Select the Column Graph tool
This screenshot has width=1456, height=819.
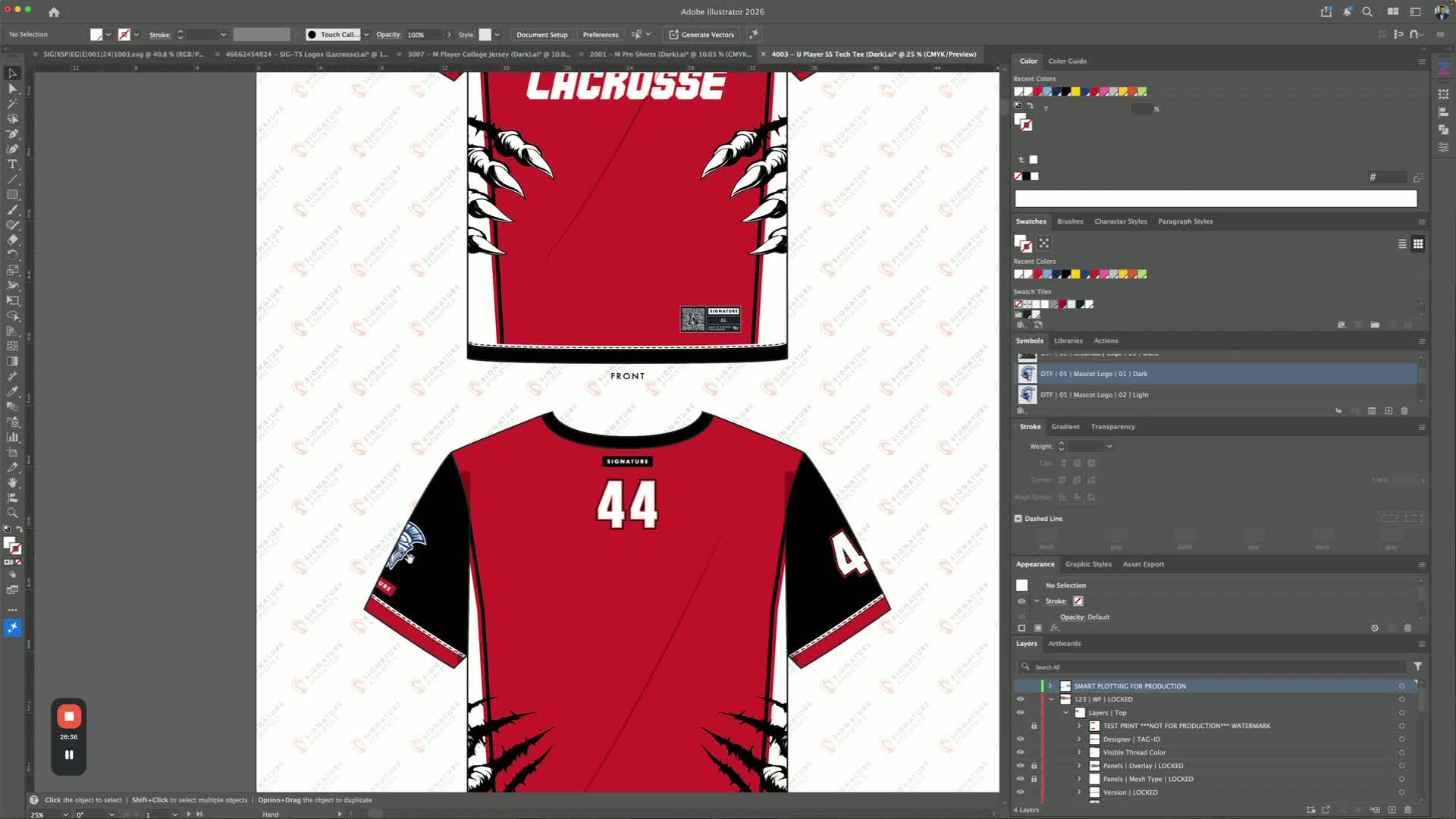tap(12, 438)
